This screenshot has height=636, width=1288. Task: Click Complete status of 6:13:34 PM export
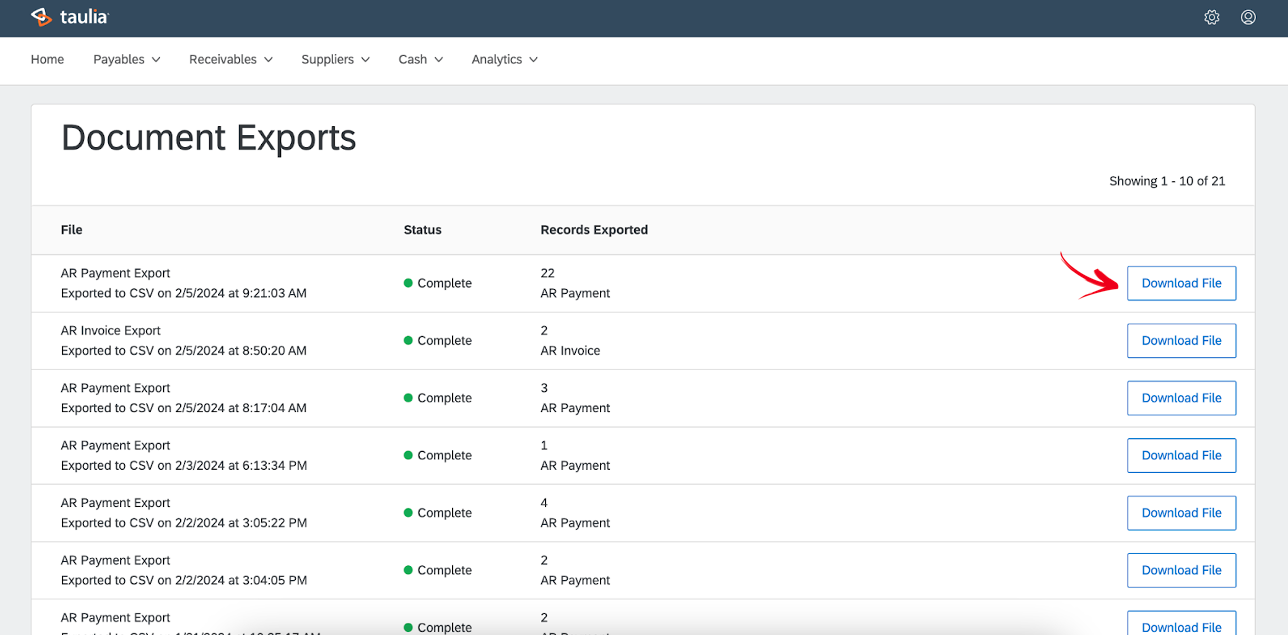coord(437,455)
